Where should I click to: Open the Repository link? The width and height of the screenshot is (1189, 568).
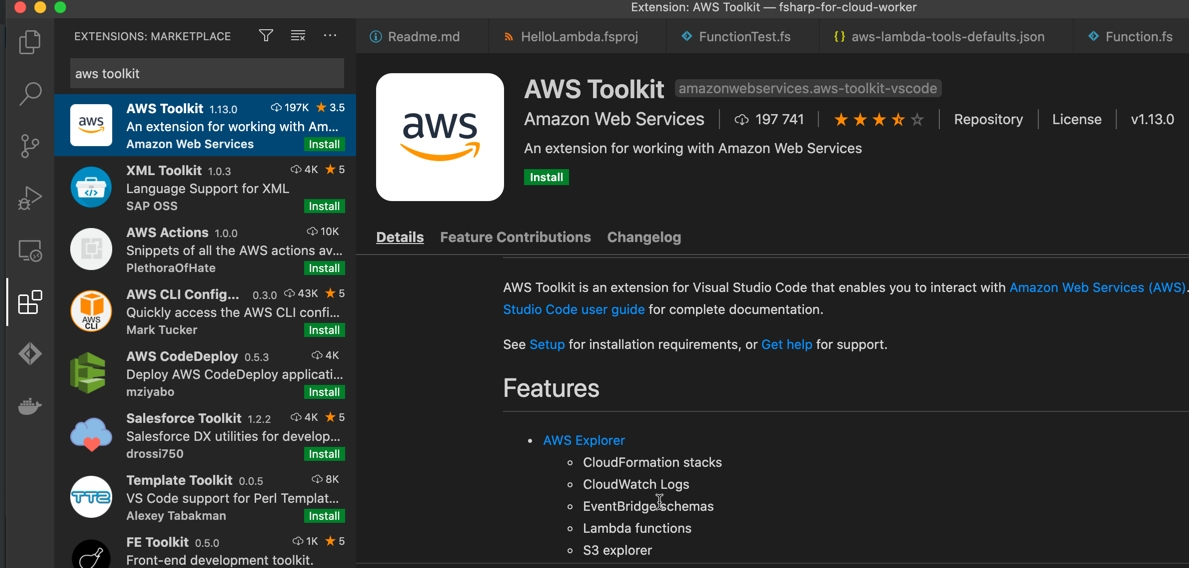tap(988, 119)
